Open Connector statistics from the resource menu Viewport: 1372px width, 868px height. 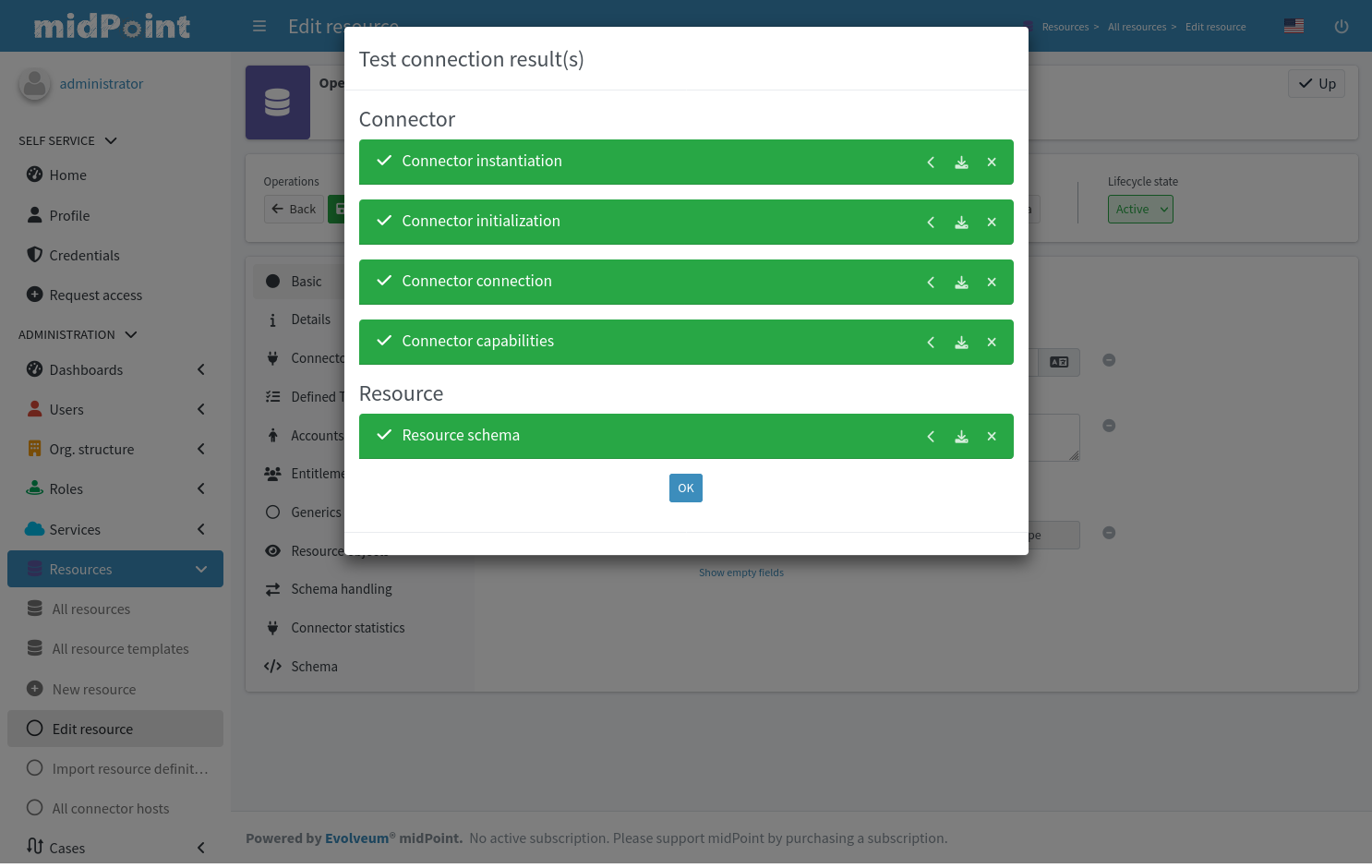348,627
